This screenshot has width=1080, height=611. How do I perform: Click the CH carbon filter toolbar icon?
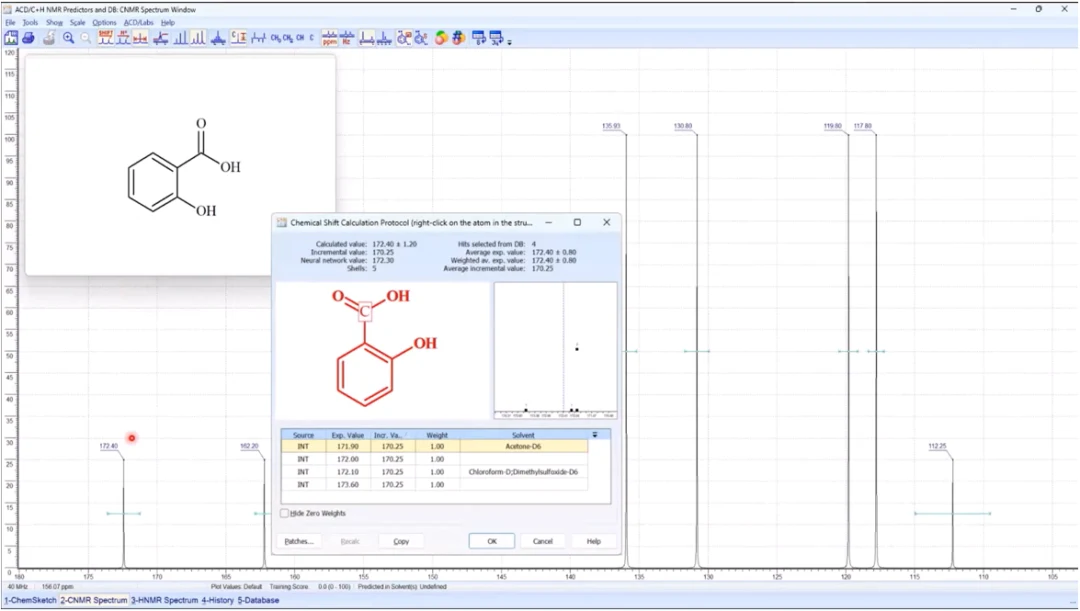300,39
